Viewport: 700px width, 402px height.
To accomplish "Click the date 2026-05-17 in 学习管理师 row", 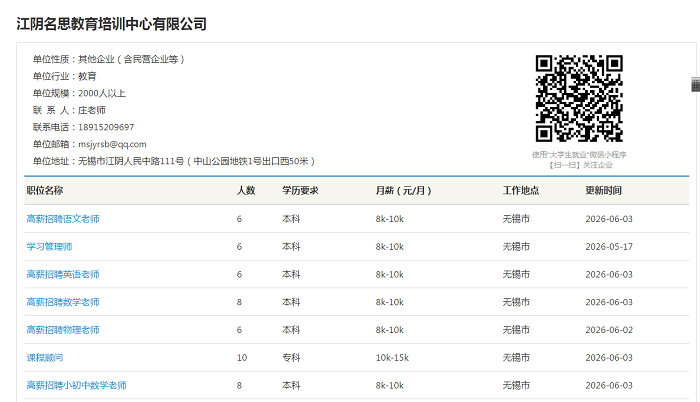I will (x=609, y=247).
